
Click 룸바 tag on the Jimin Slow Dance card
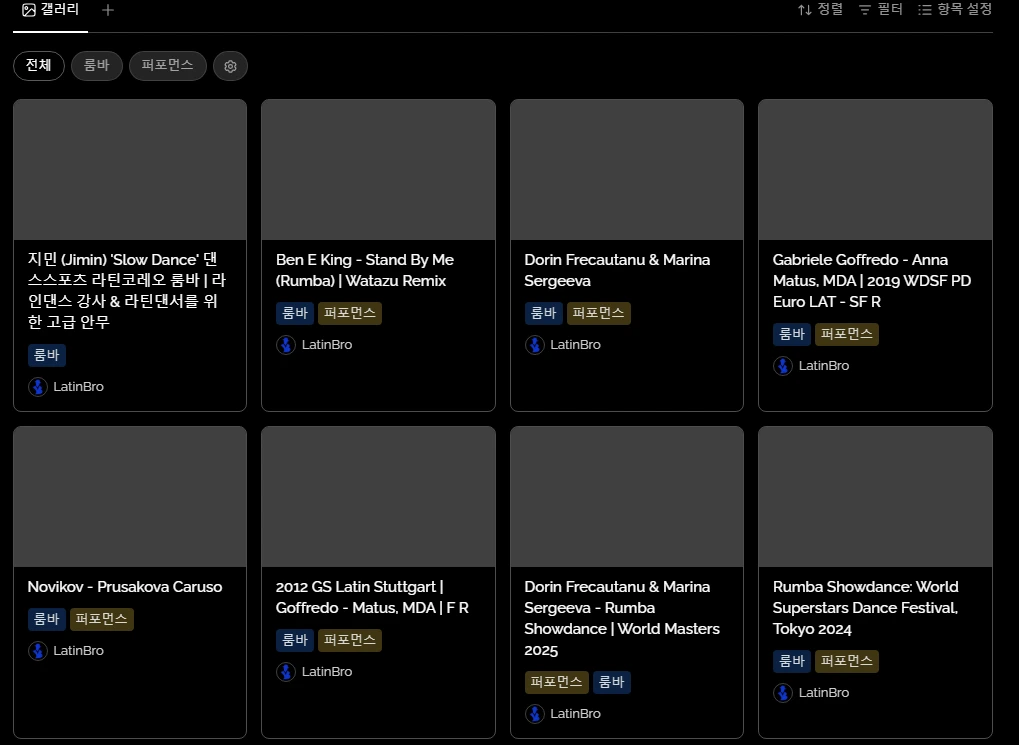coord(47,355)
